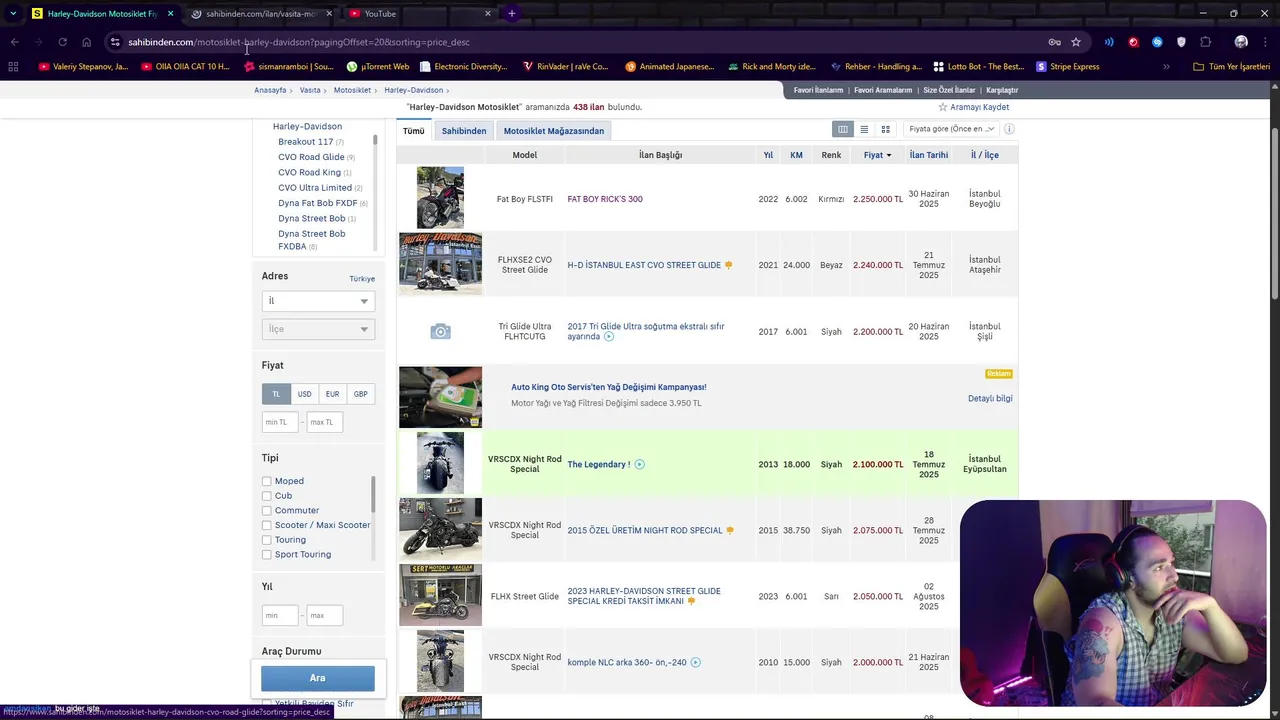
Task: Show more bookmarks with the chevron
Action: [x=1166, y=67]
